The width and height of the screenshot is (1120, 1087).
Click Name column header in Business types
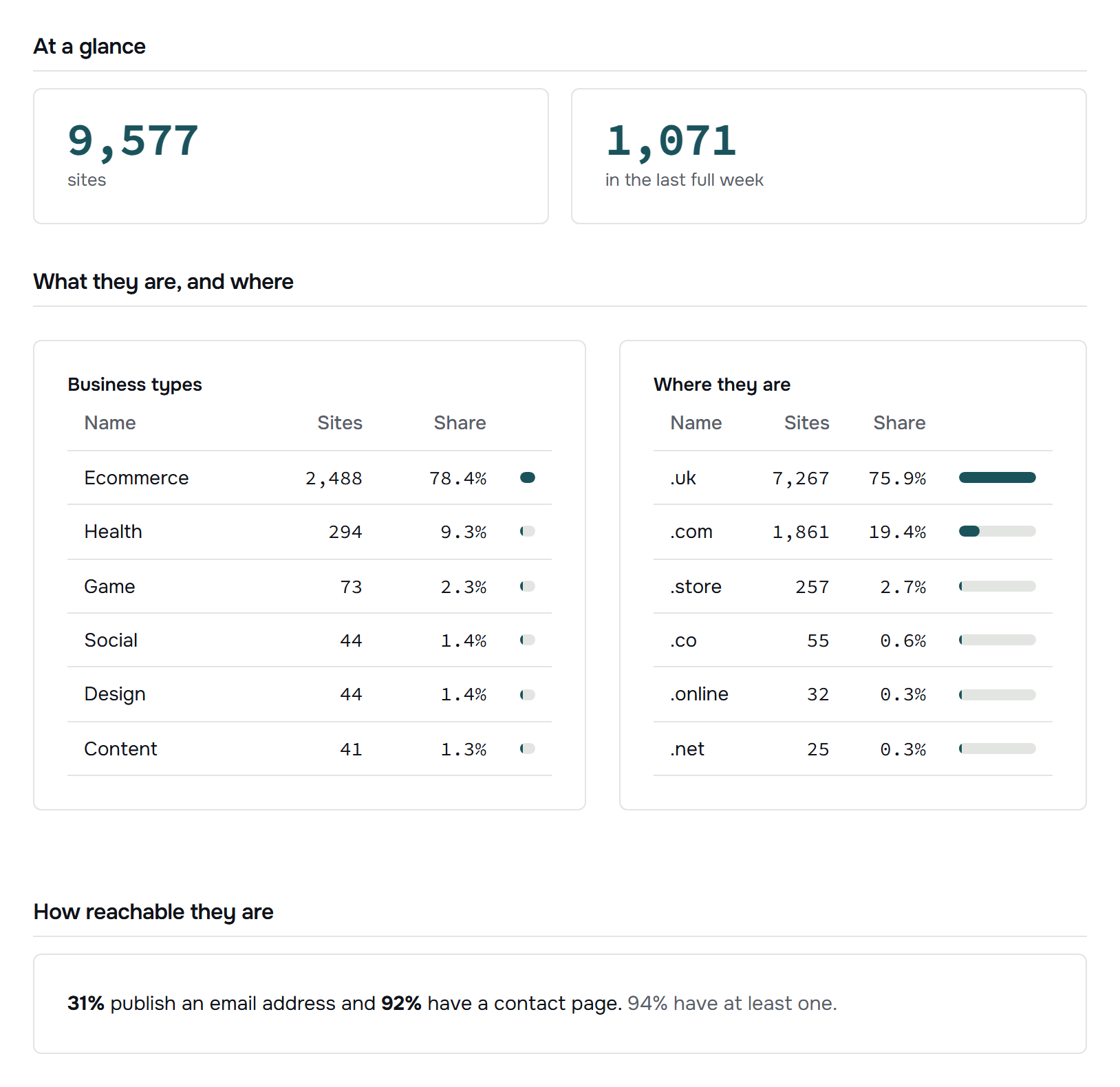(x=110, y=422)
